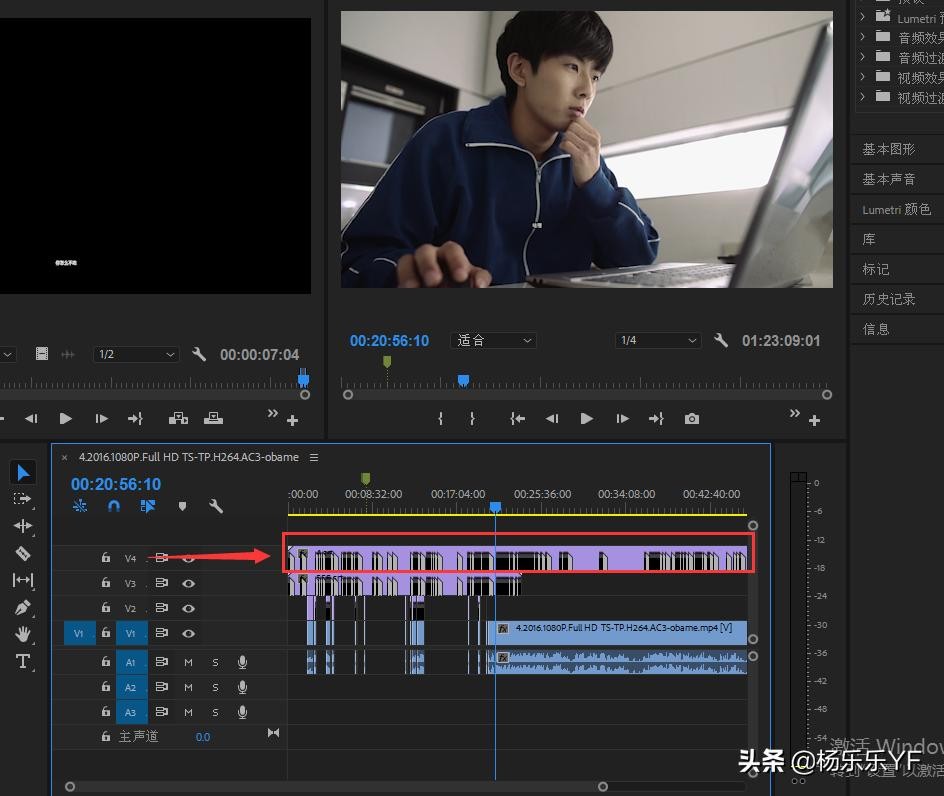The height and width of the screenshot is (796, 944).
Task: Select the Pen tool
Action: (22, 607)
